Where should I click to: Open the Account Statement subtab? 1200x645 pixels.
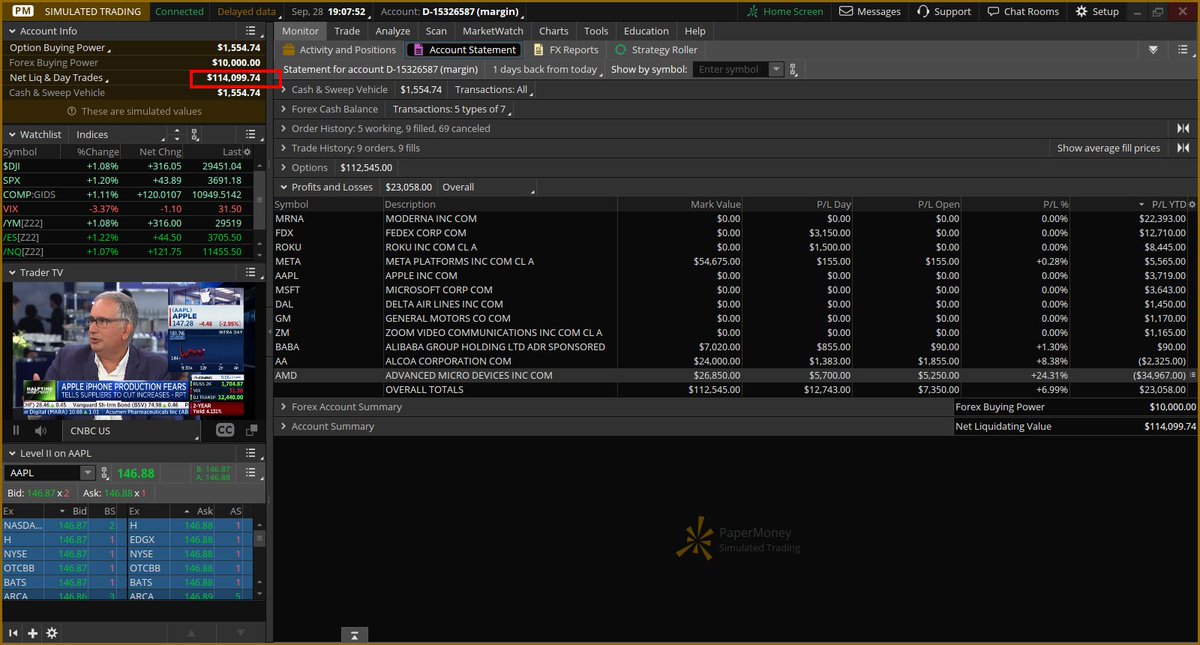(464, 49)
